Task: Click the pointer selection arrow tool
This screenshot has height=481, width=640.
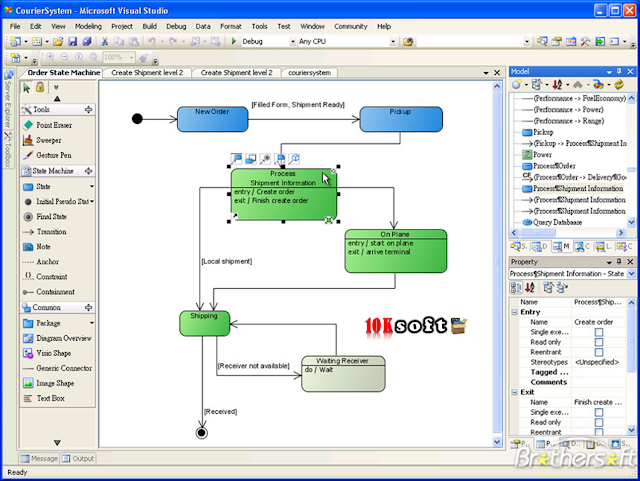Action: 27,88
